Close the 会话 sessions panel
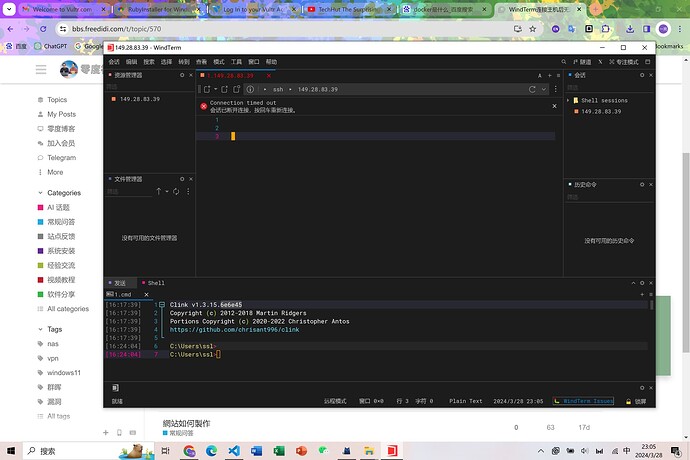This screenshot has height=460, width=690. pyautogui.click(x=651, y=75)
